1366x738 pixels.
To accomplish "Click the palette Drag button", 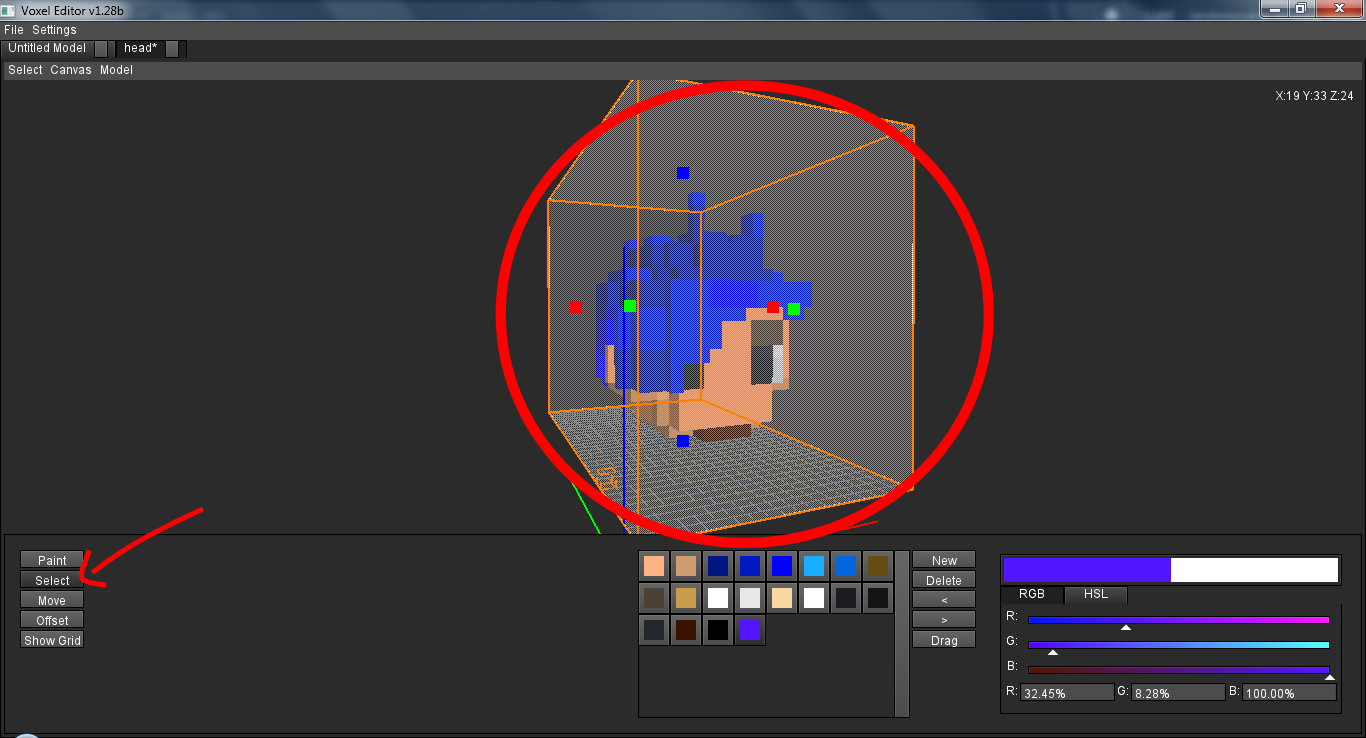I will (x=944, y=640).
